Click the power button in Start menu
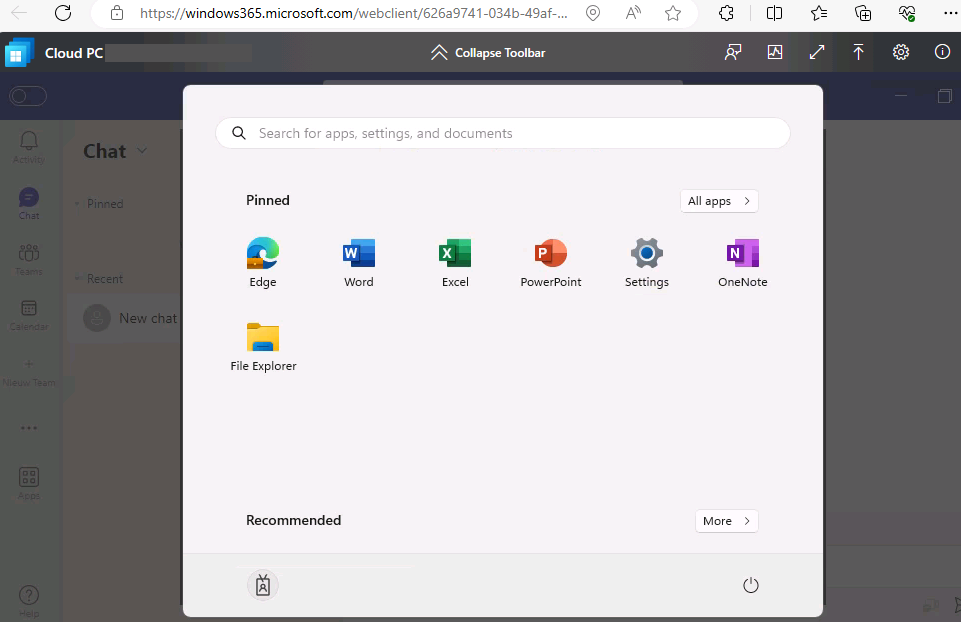The height and width of the screenshot is (622, 961). 750,585
